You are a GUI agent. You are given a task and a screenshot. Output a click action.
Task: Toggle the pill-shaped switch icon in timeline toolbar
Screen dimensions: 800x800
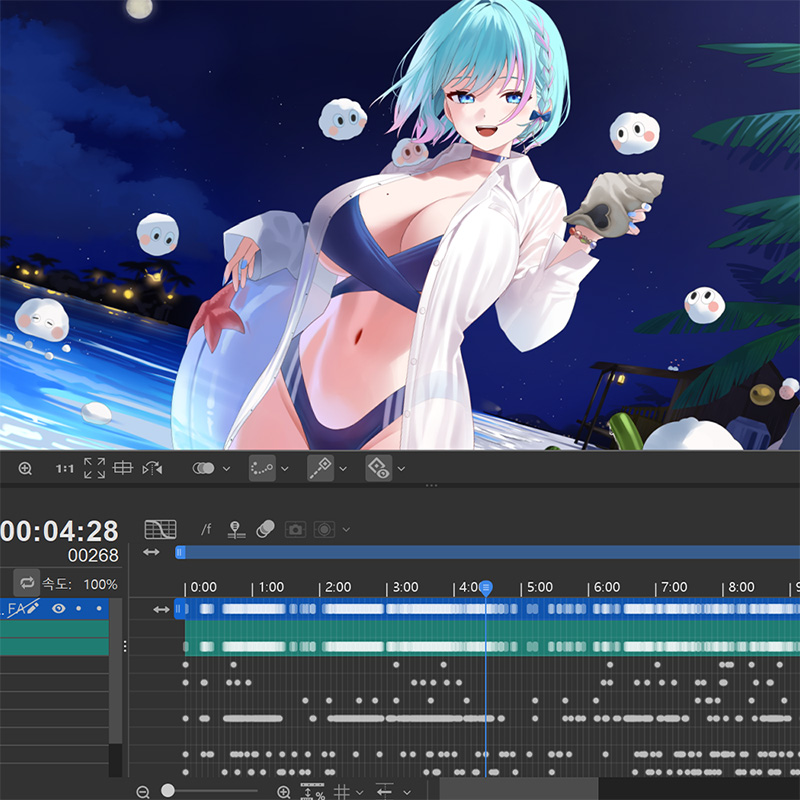point(265,529)
